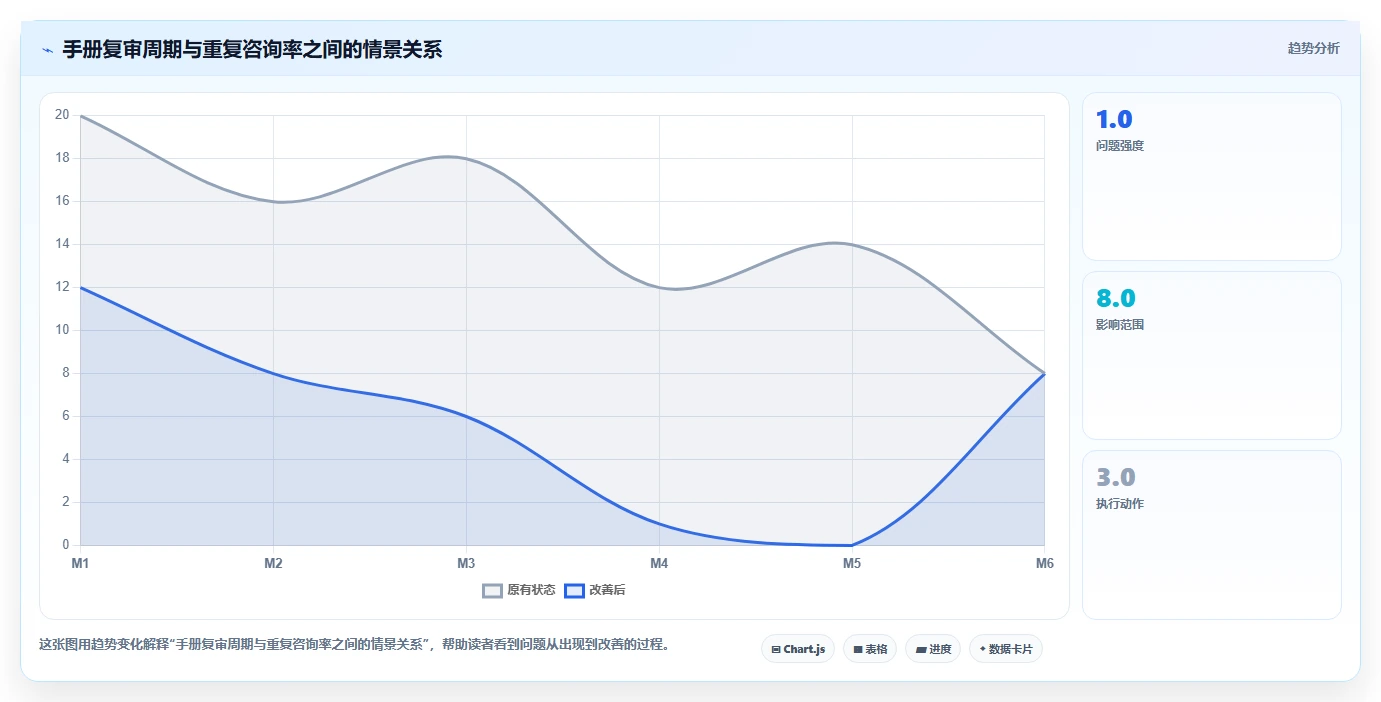1381x702 pixels.
Task: Select the 表格 tag chip
Action: click(x=870, y=649)
